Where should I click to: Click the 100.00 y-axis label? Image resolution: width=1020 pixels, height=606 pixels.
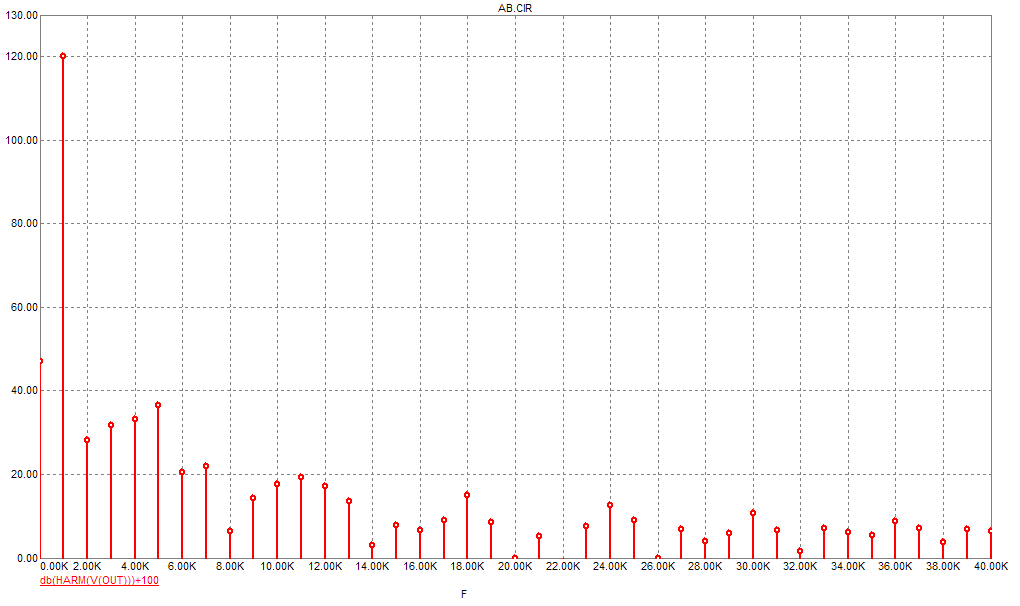click(22, 140)
